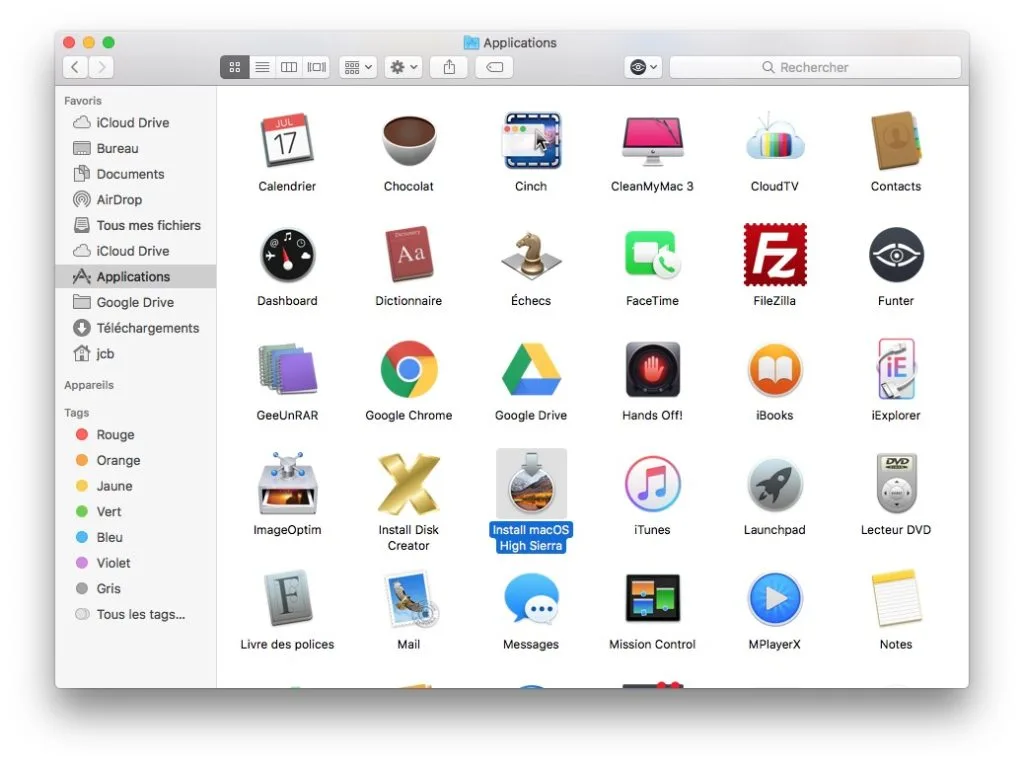The image size is (1024, 767).
Task: Open the Messages app icon
Action: pyautogui.click(x=531, y=598)
